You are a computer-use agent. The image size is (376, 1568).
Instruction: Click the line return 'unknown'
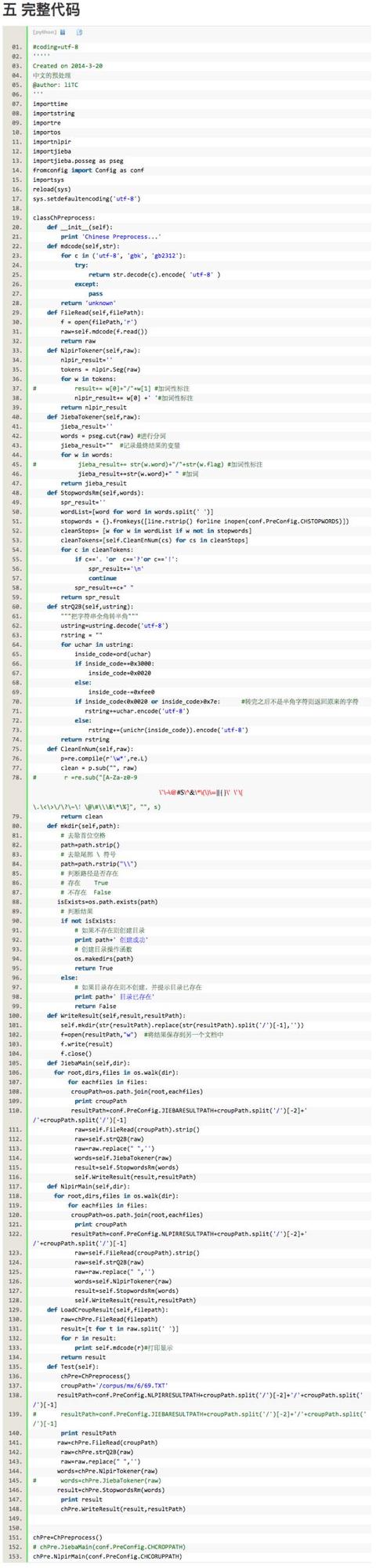point(89,303)
